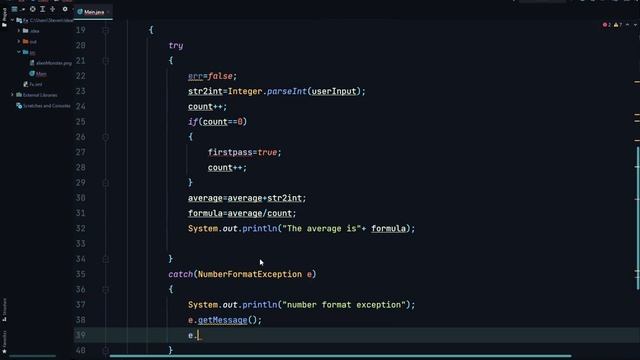Select the orange out folder
The height and width of the screenshot is (360, 640).
point(30,41)
